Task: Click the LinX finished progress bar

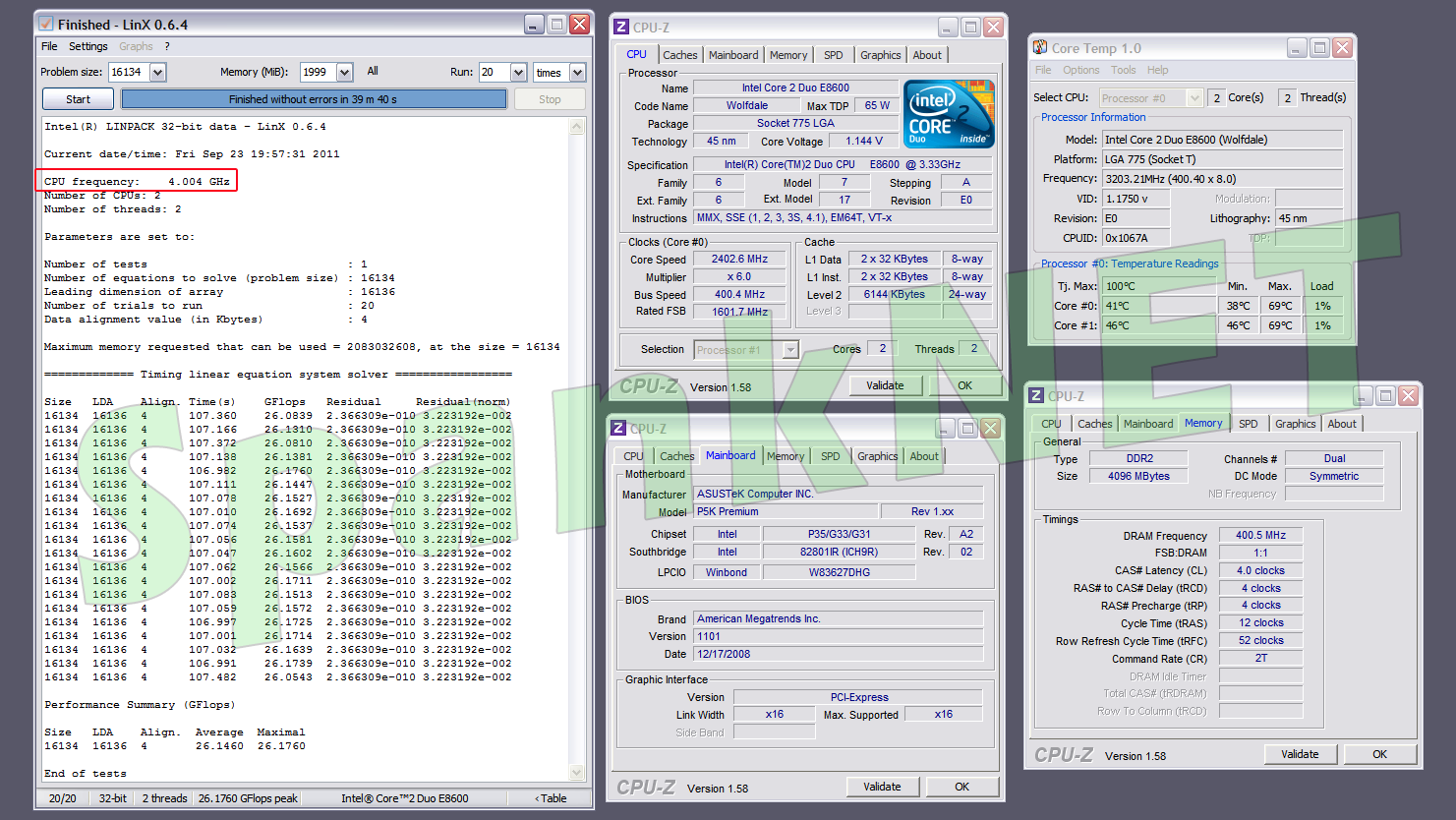Action: coord(314,99)
